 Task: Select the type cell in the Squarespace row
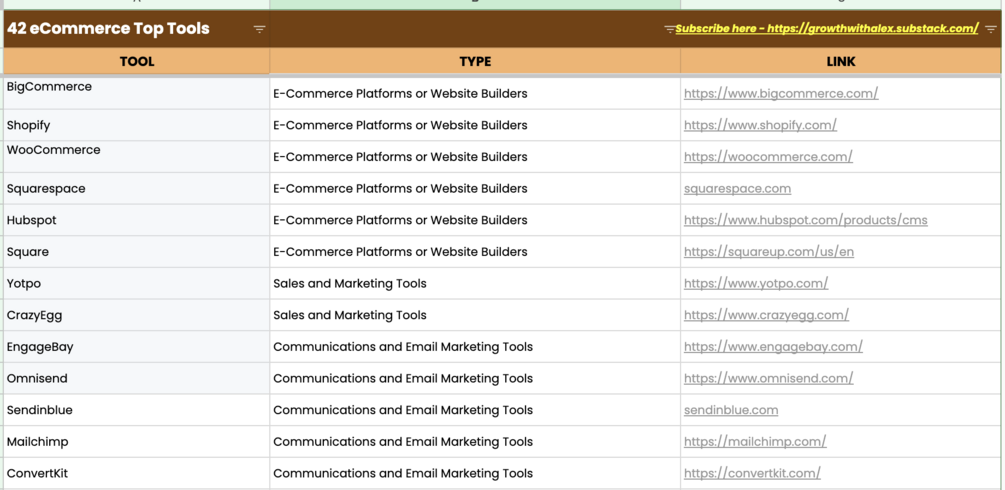[475, 189]
